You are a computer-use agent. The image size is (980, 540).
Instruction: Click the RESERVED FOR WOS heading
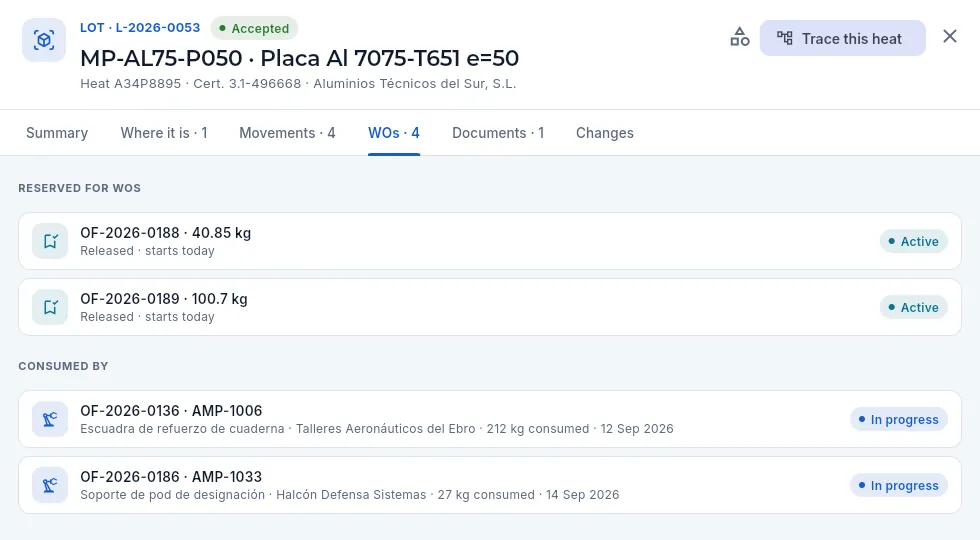[x=79, y=188]
